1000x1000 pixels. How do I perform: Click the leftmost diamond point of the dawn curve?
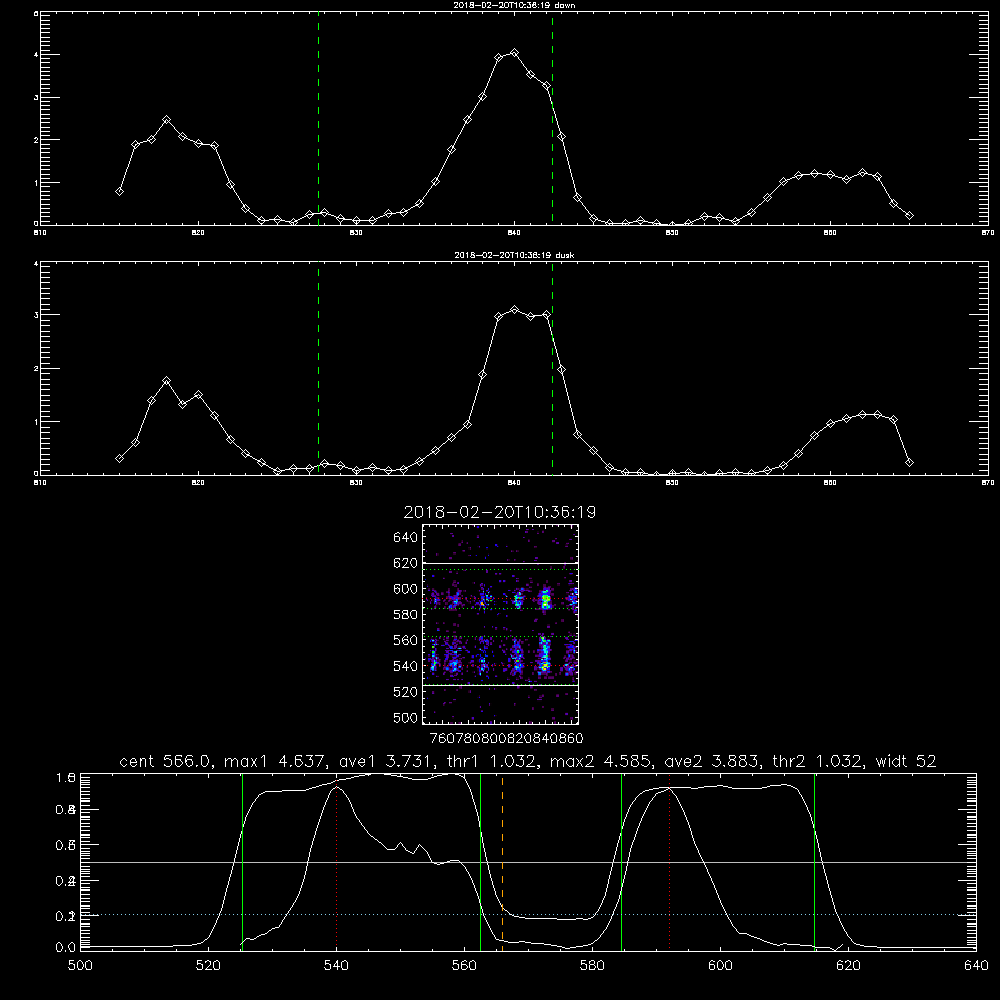pos(119,191)
